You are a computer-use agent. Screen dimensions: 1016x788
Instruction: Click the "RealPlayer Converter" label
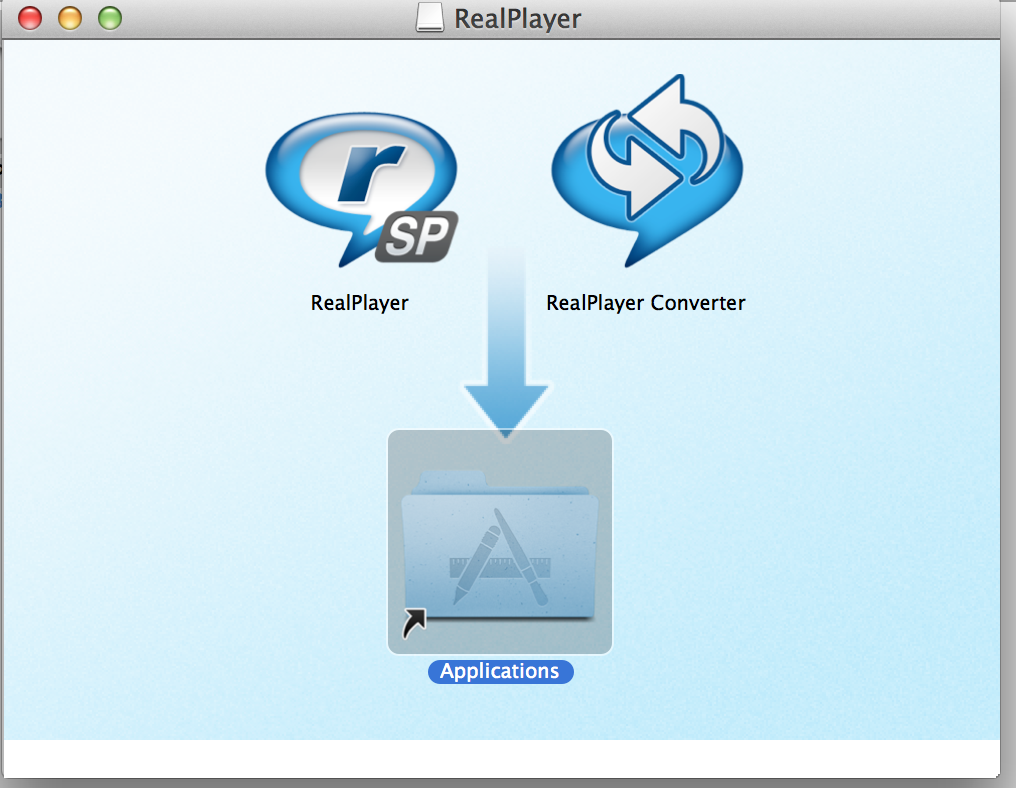point(645,303)
